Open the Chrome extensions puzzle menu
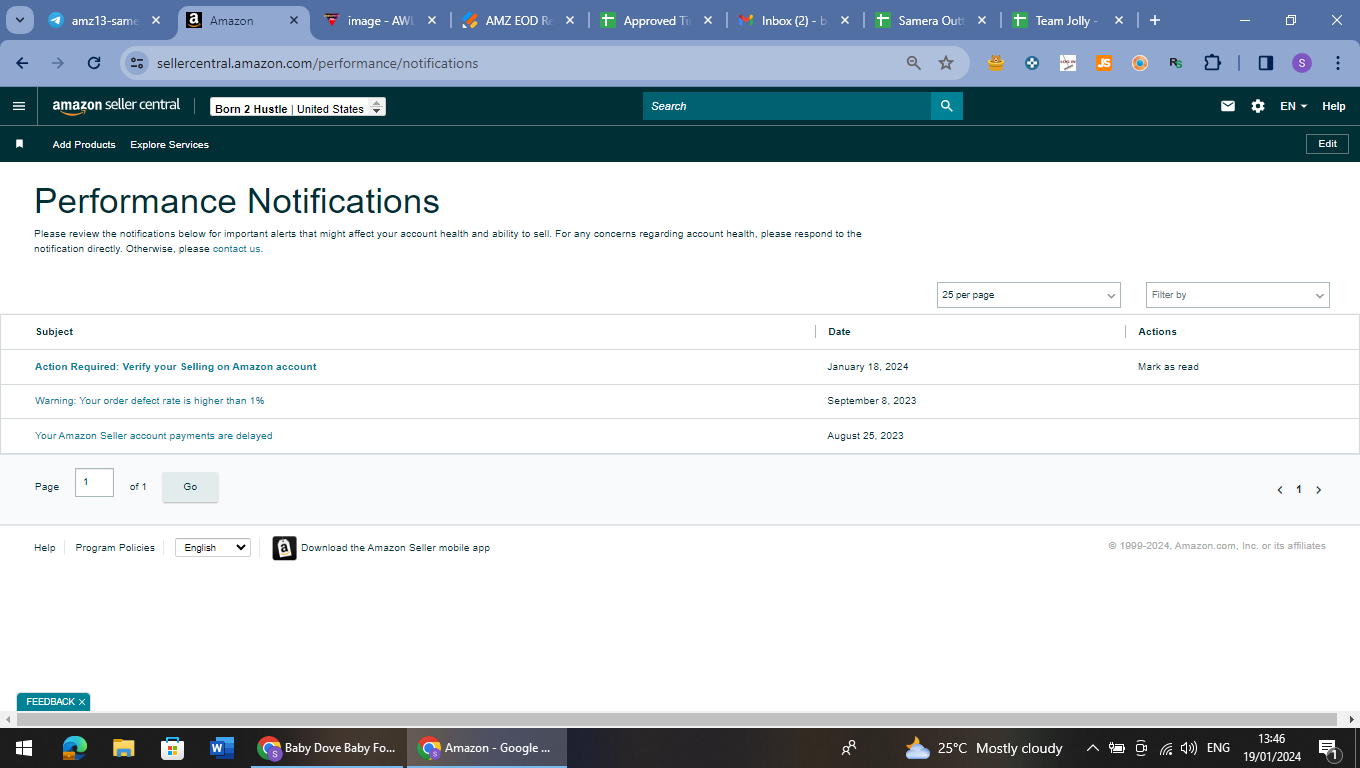The width and height of the screenshot is (1360, 768). [x=1212, y=63]
